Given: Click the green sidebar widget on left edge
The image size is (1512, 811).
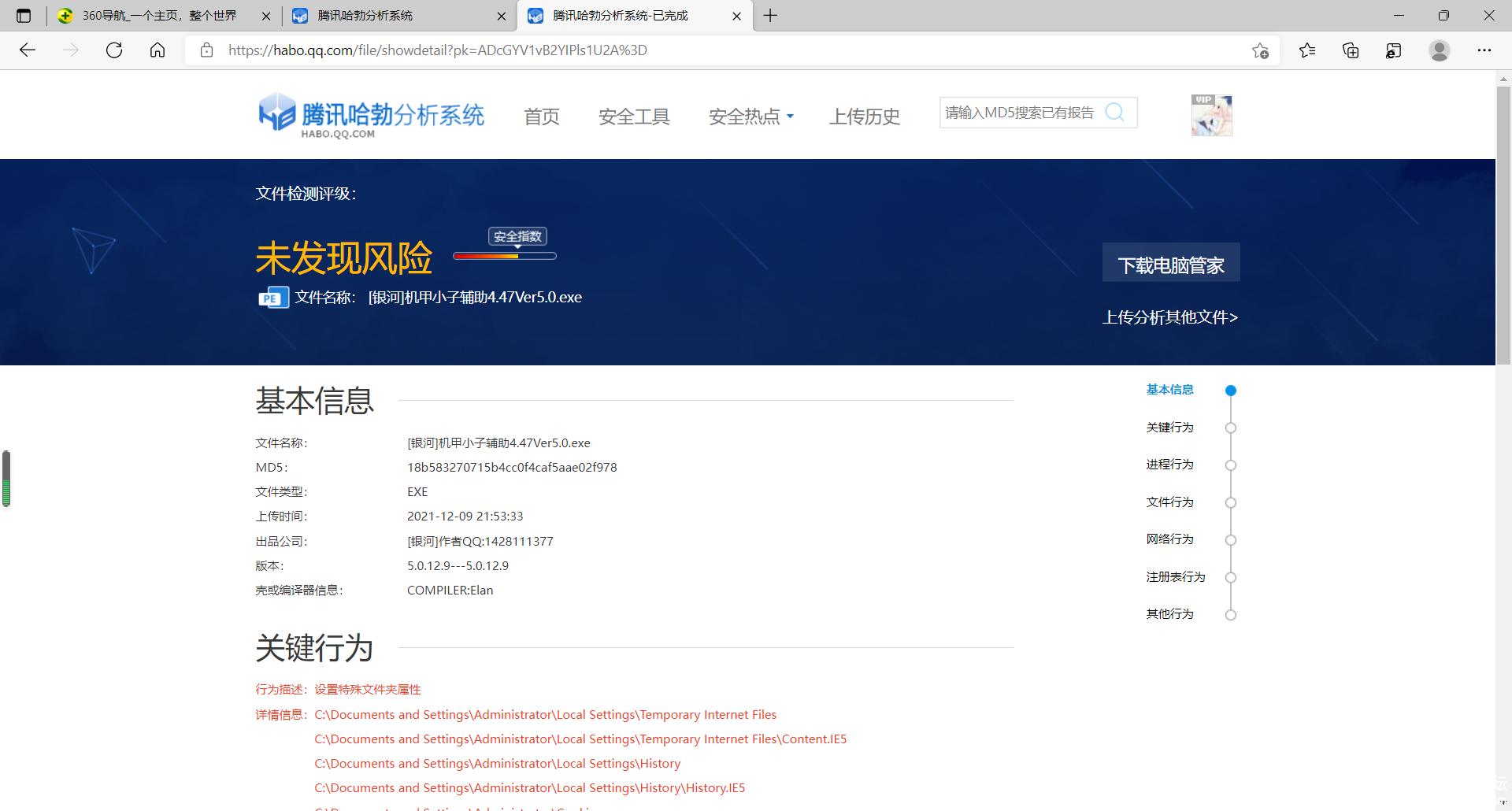Looking at the screenshot, I should pyautogui.click(x=6, y=479).
